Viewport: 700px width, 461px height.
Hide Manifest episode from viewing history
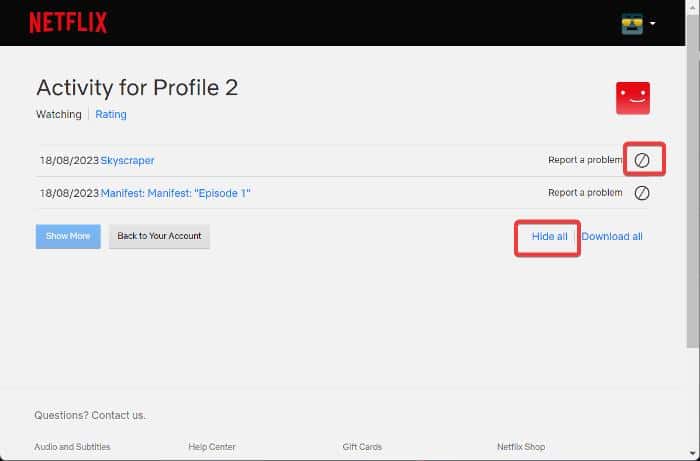coord(642,193)
